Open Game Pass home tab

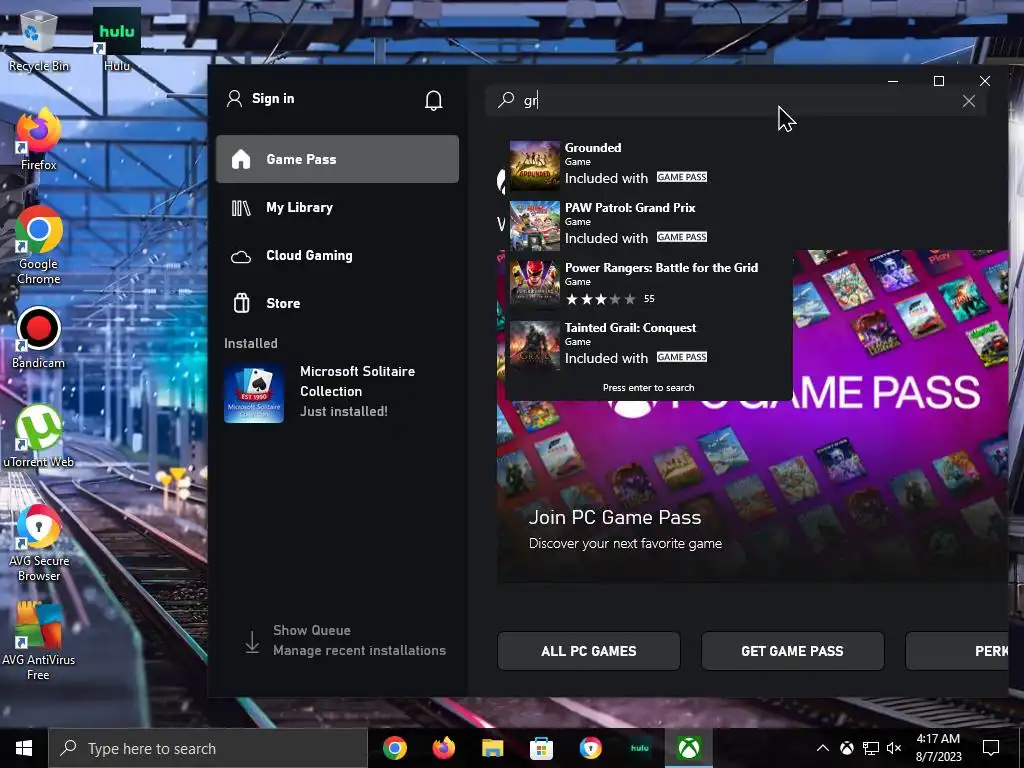(x=337, y=159)
